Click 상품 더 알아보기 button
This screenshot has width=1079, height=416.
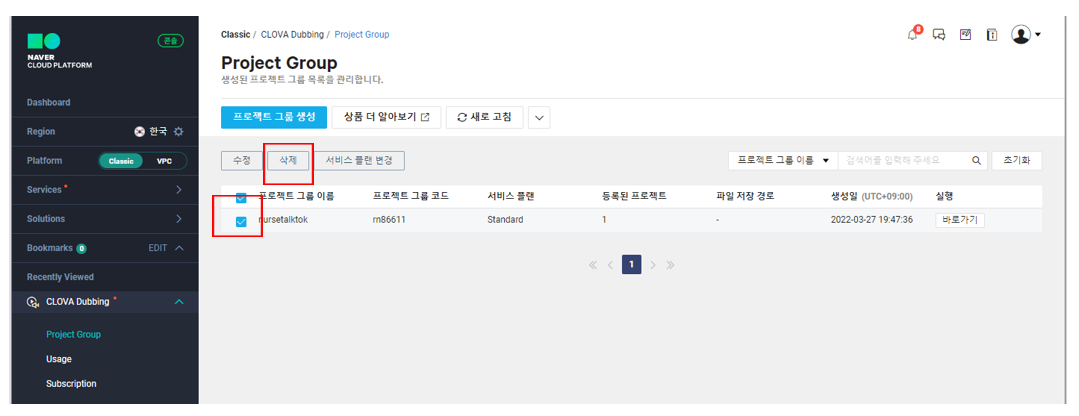[x=386, y=118]
